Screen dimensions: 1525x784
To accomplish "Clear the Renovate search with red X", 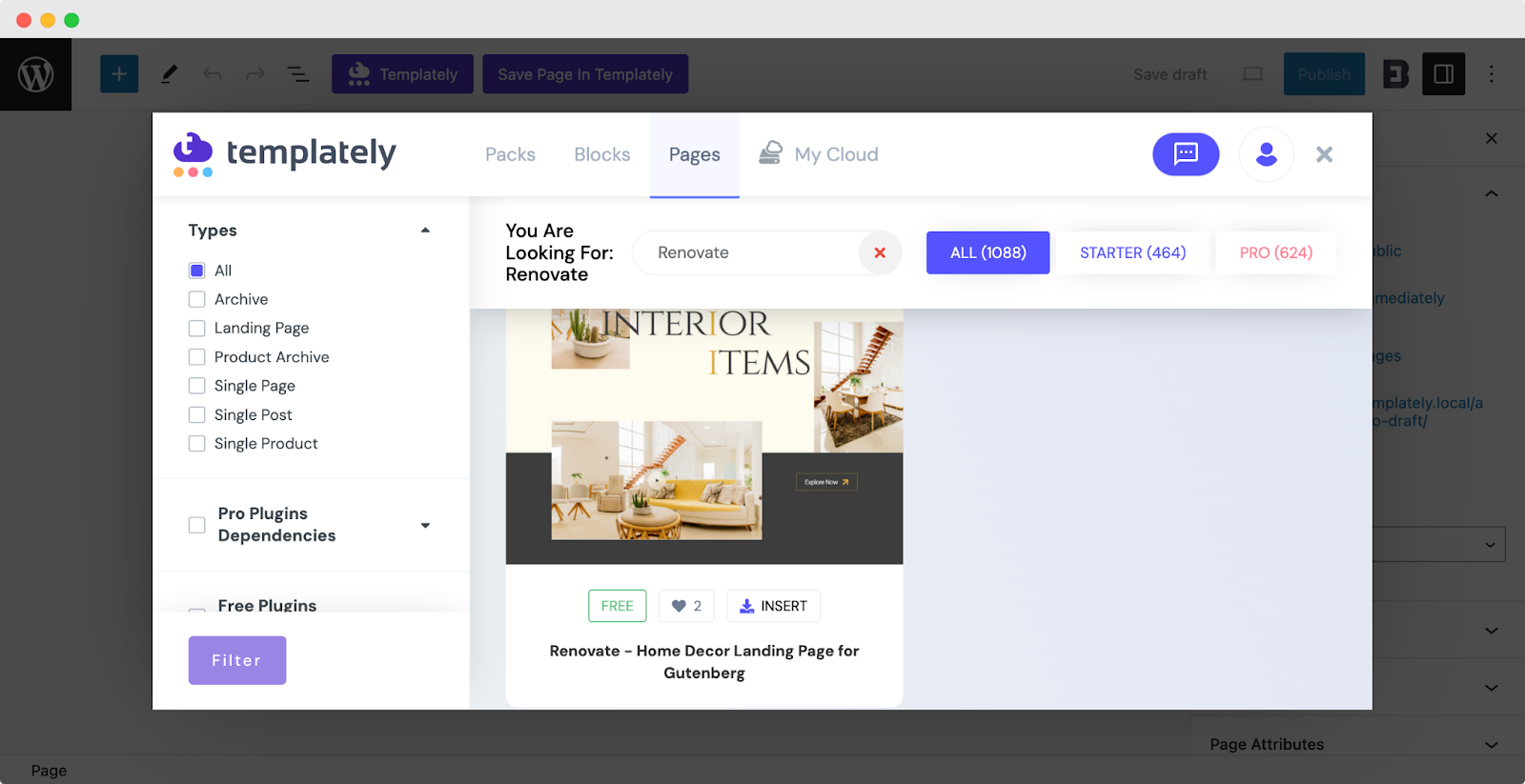I will point(880,252).
